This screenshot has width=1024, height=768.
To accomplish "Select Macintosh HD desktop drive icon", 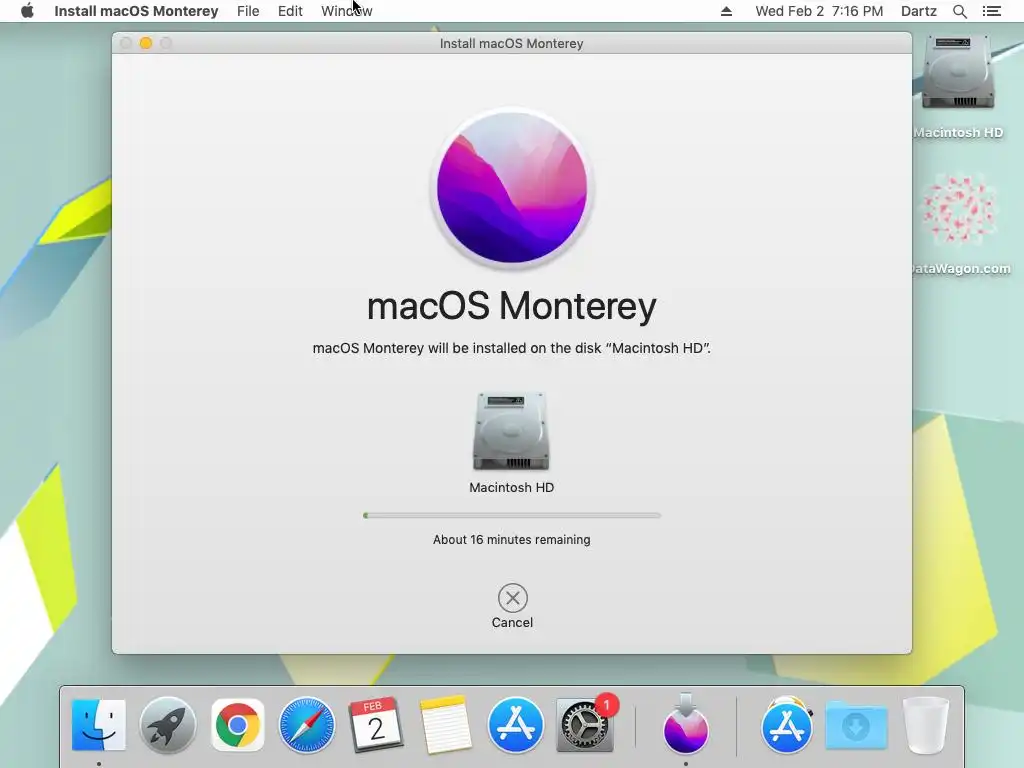I will [958, 72].
